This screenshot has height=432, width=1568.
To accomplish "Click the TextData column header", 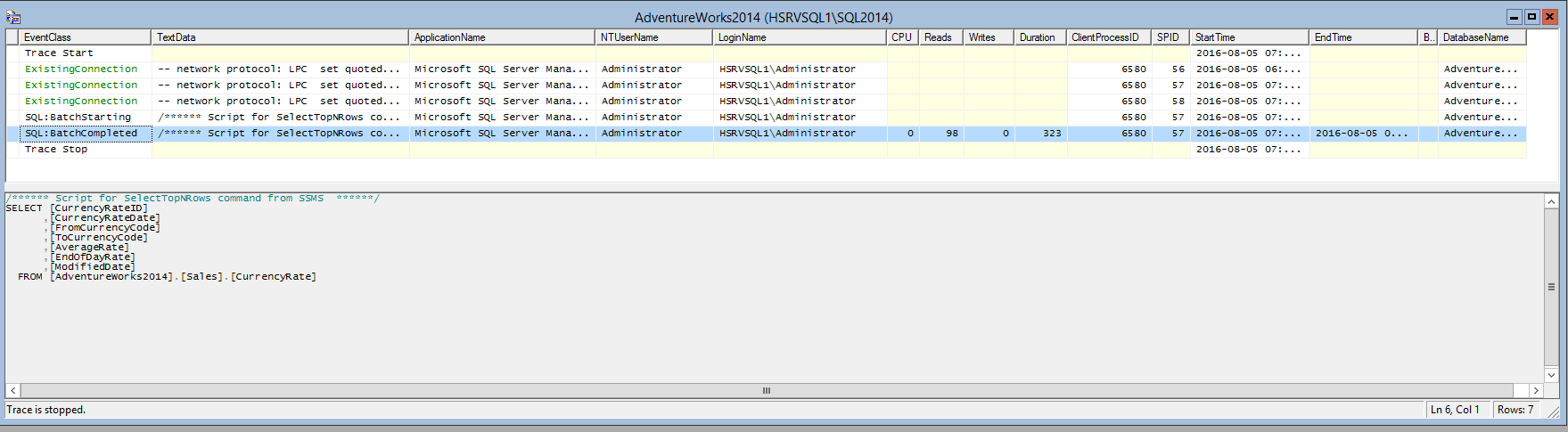I will click(x=280, y=37).
